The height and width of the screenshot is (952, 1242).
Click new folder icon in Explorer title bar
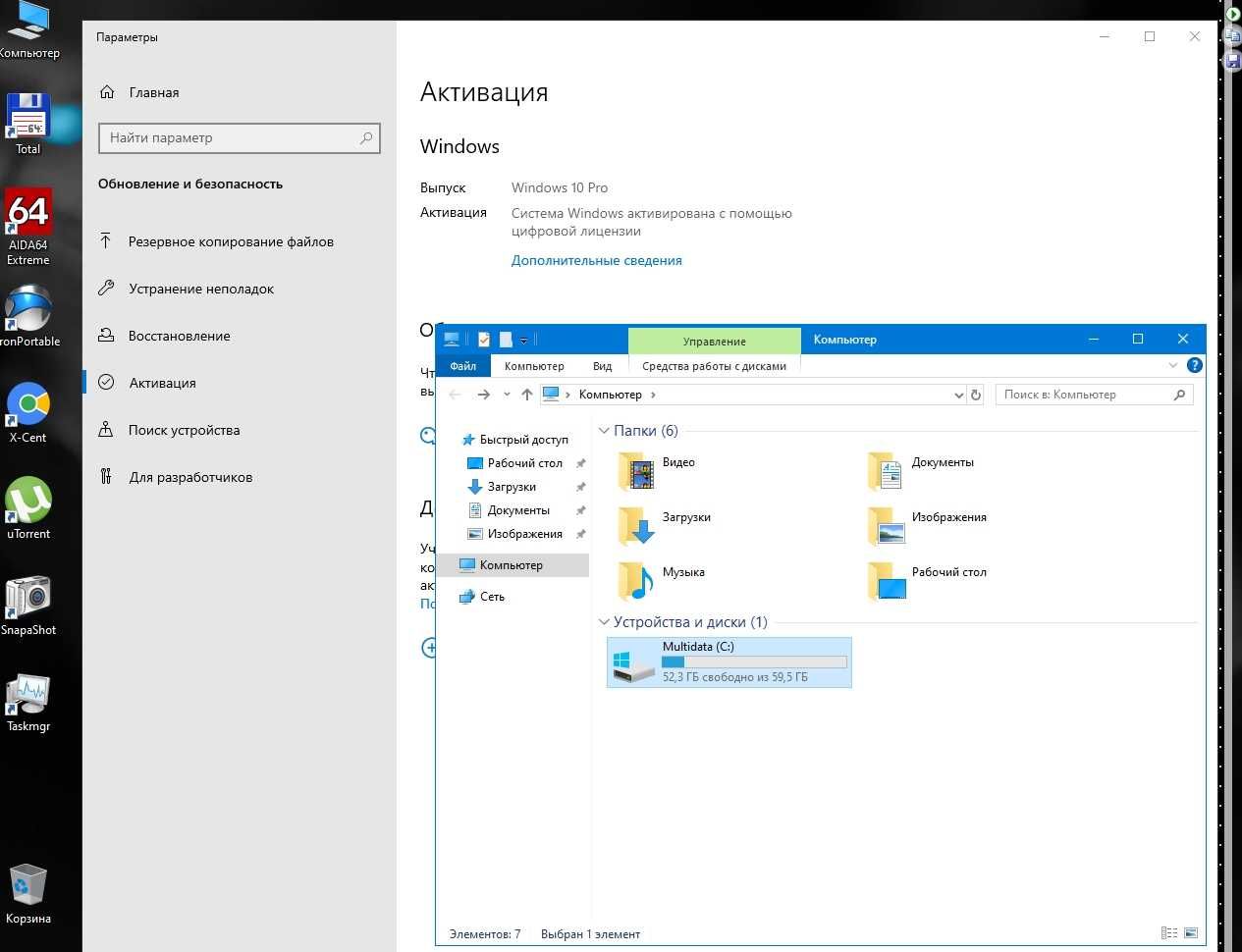[506, 340]
